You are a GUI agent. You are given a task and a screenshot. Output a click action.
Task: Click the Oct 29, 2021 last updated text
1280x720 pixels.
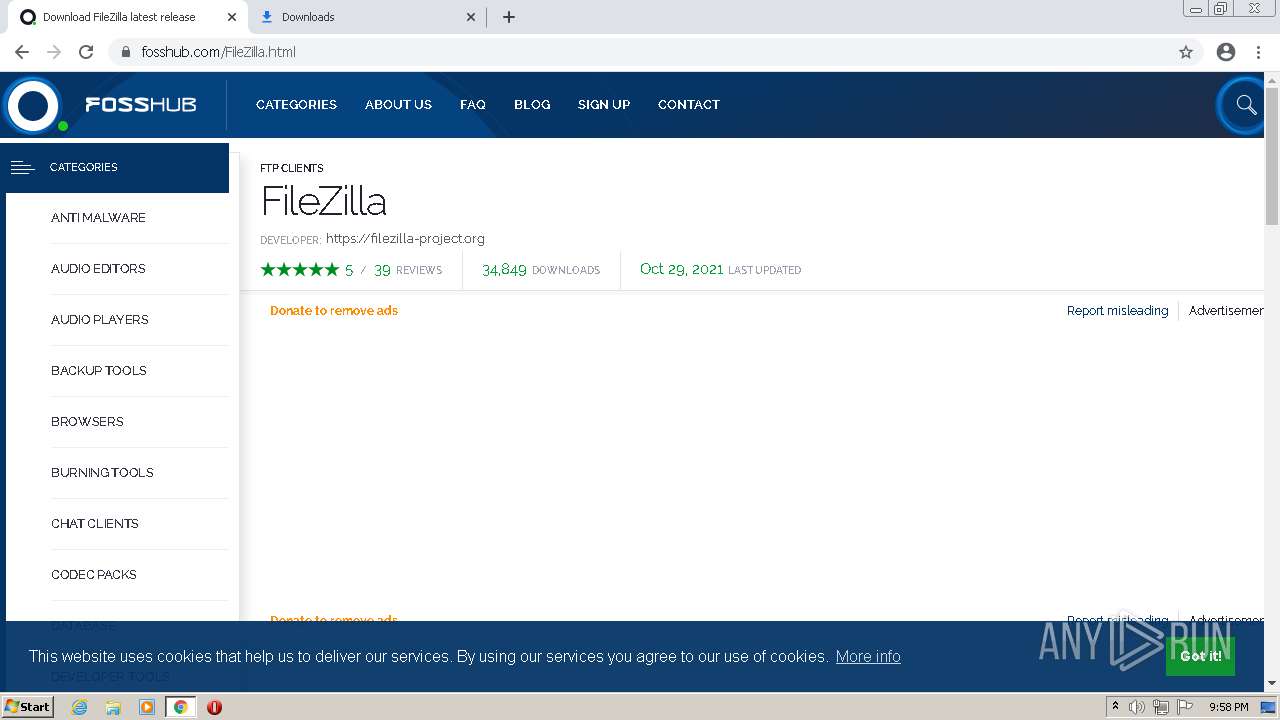720,270
